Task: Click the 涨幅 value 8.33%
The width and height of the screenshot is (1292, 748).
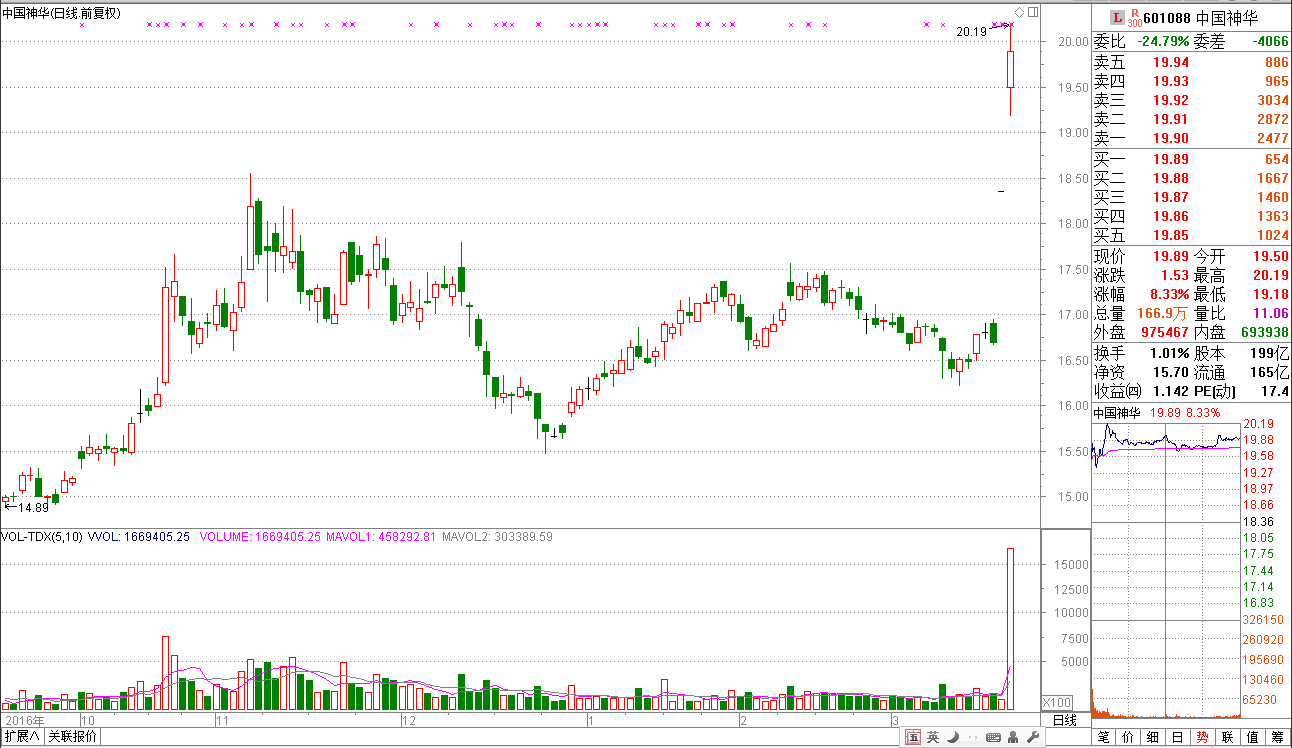Action: 1169,295
